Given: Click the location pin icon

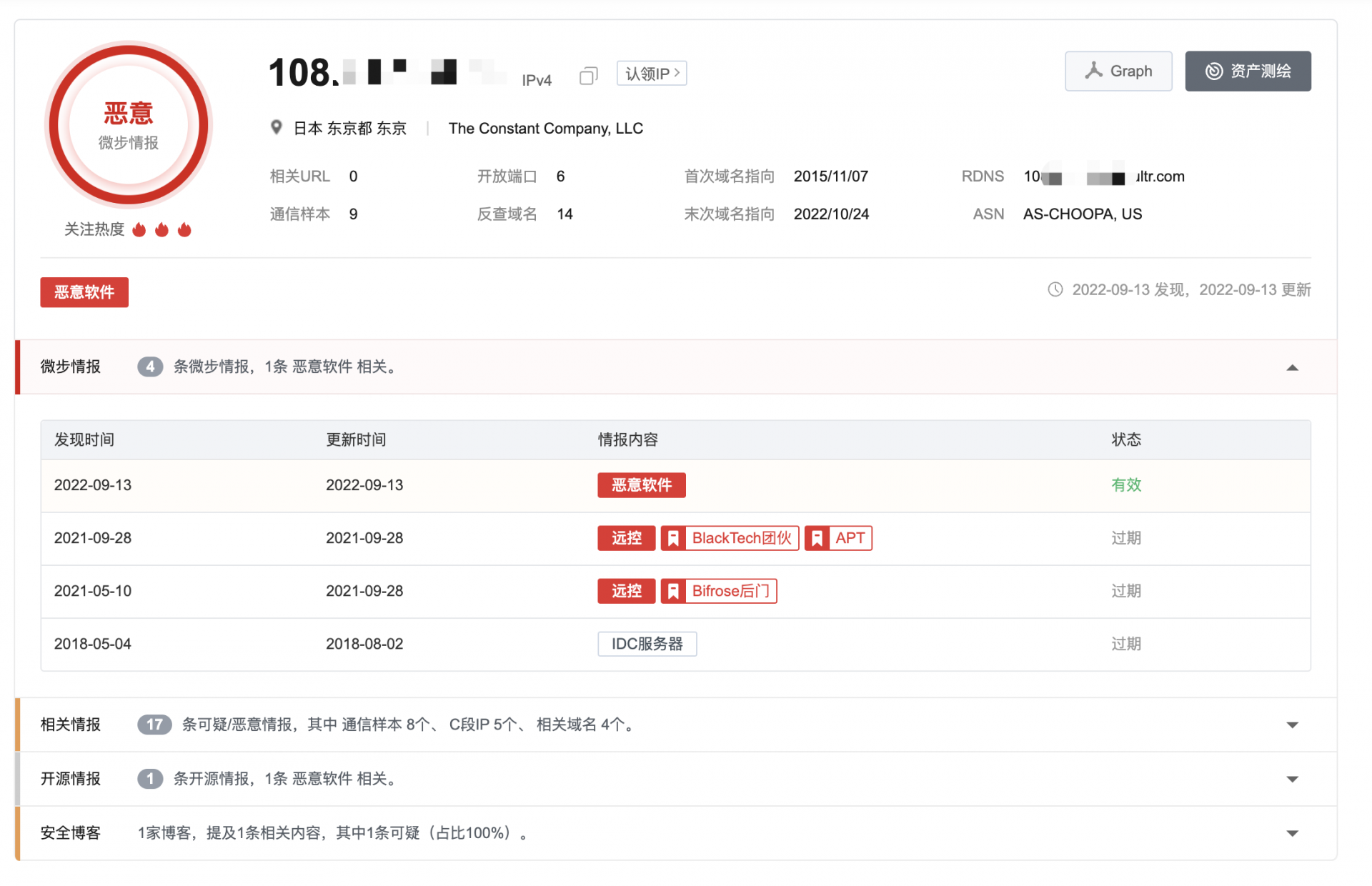Looking at the screenshot, I should click(277, 128).
